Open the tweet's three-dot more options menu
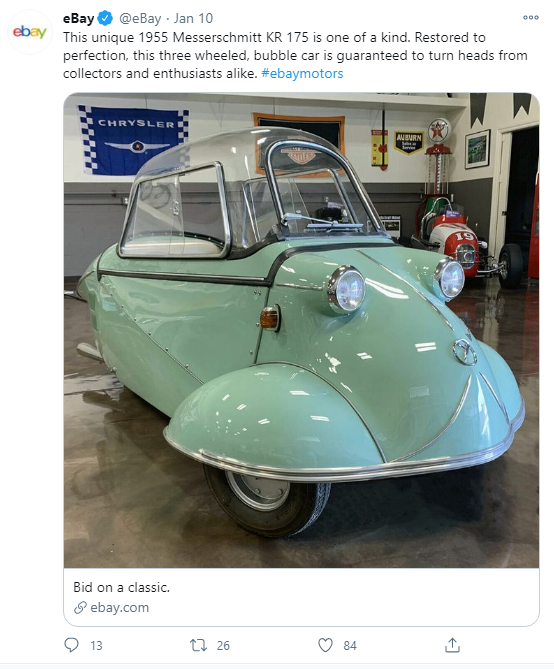Image resolution: width=554 pixels, height=669 pixels. (x=531, y=17)
